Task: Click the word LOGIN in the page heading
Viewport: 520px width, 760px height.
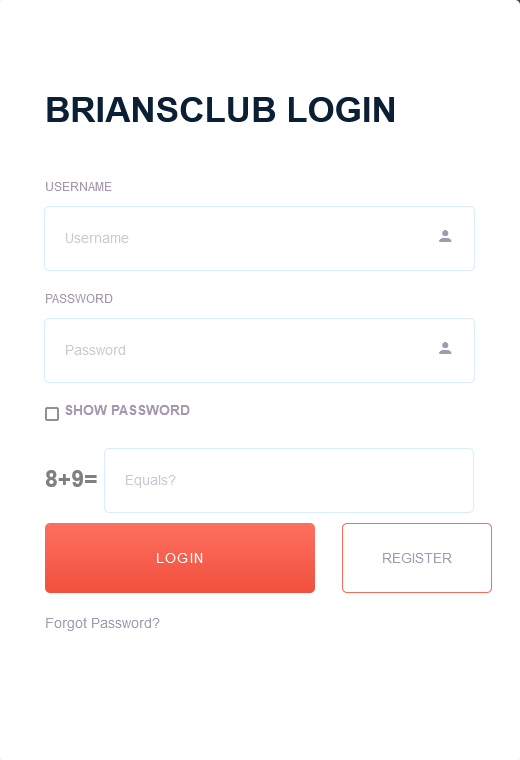Action: 342,110
